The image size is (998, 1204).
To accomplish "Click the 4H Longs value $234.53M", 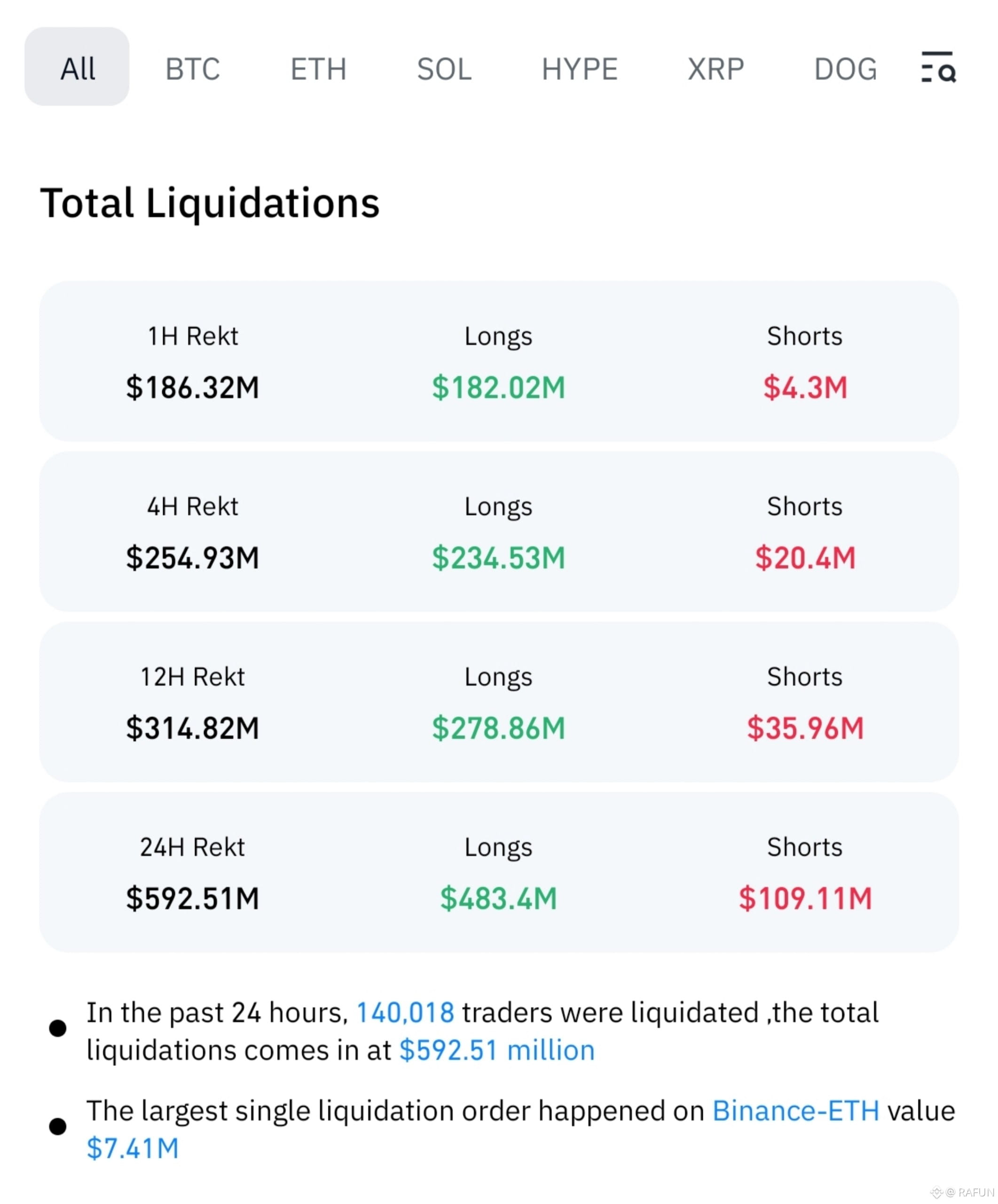I will [x=498, y=557].
